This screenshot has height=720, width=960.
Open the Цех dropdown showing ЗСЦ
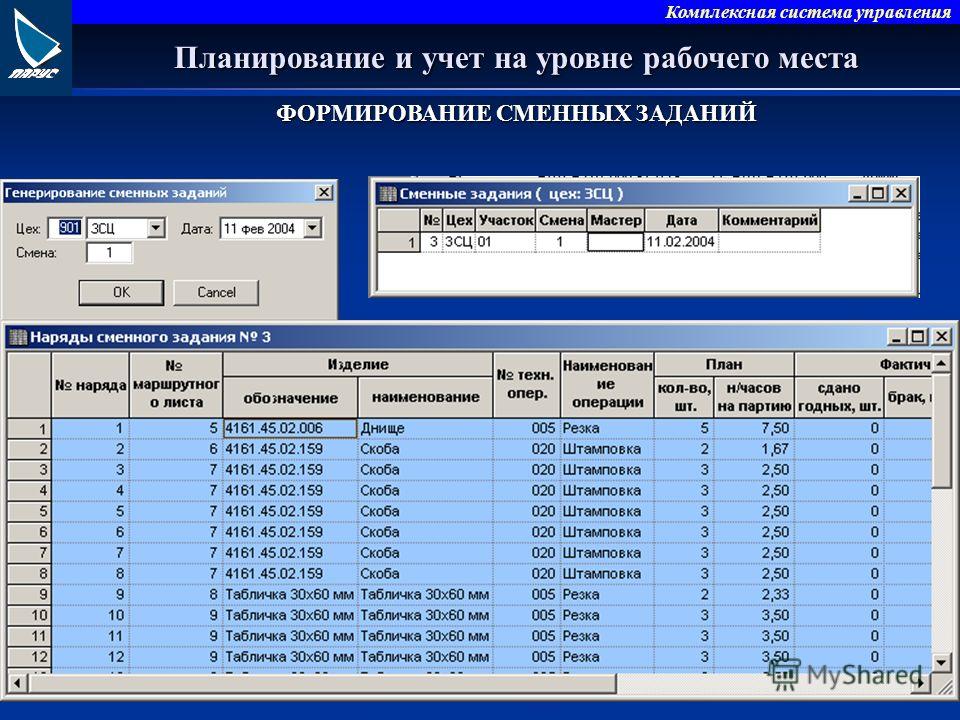(x=156, y=228)
